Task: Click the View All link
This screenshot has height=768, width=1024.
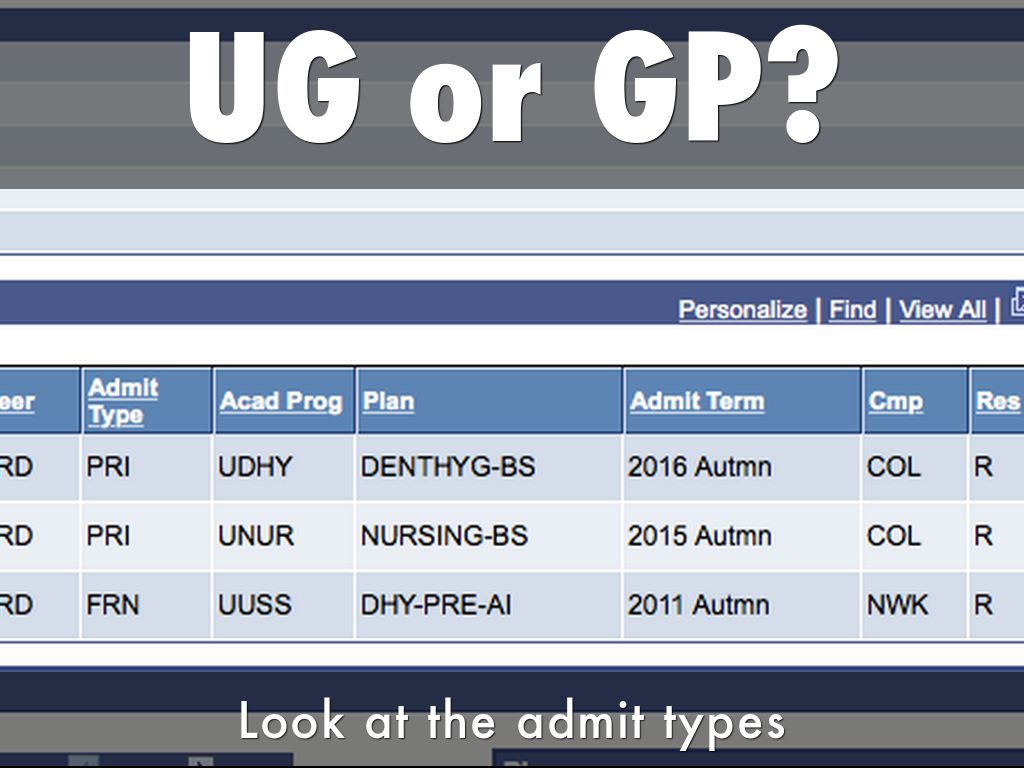Action: point(942,310)
